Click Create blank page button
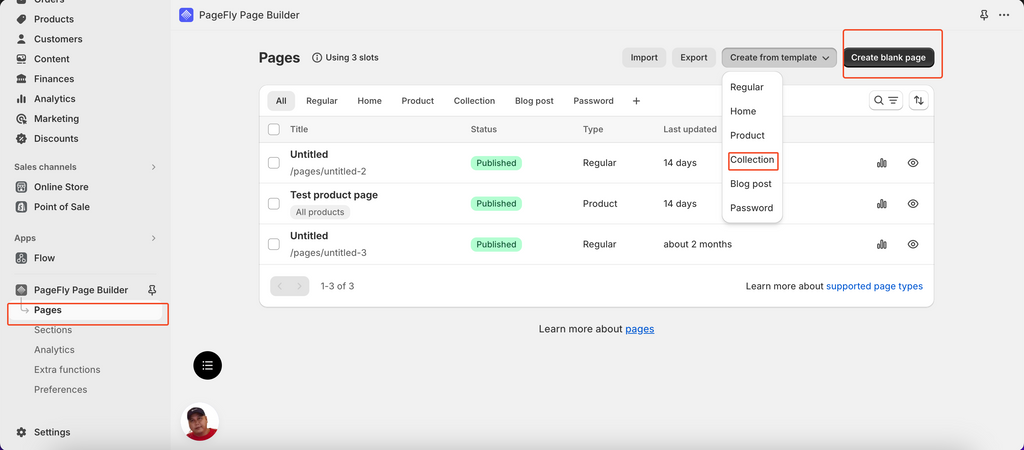The width and height of the screenshot is (1024, 450). pos(888,57)
